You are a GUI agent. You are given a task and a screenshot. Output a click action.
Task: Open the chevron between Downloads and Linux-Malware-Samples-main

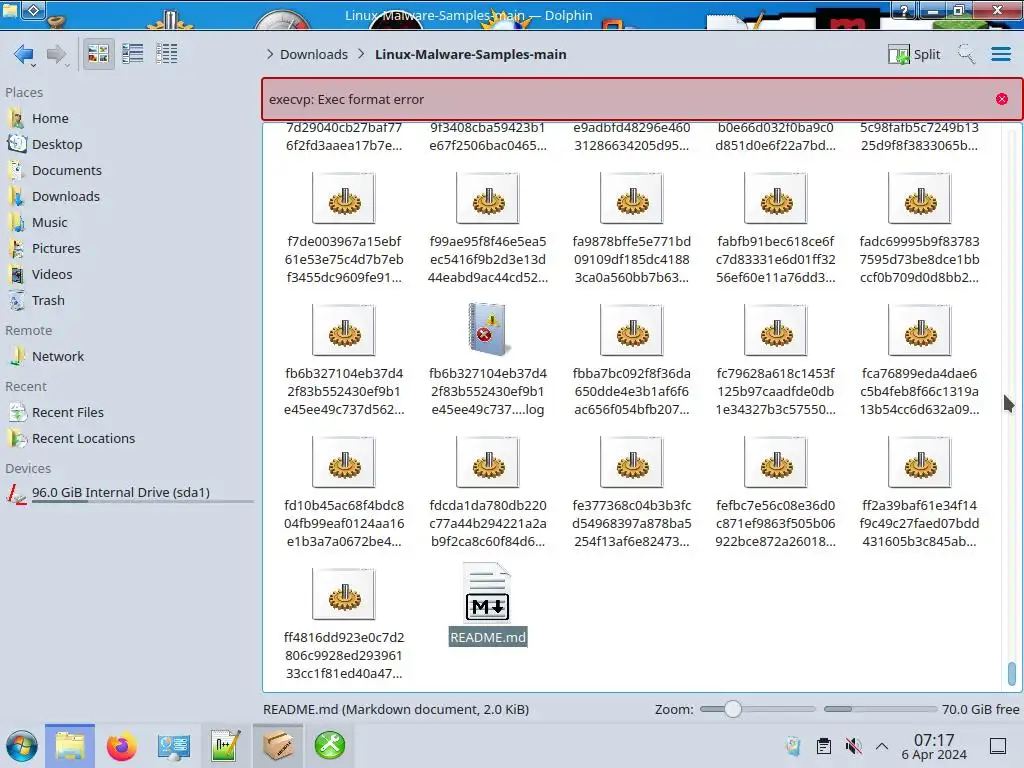[361, 54]
